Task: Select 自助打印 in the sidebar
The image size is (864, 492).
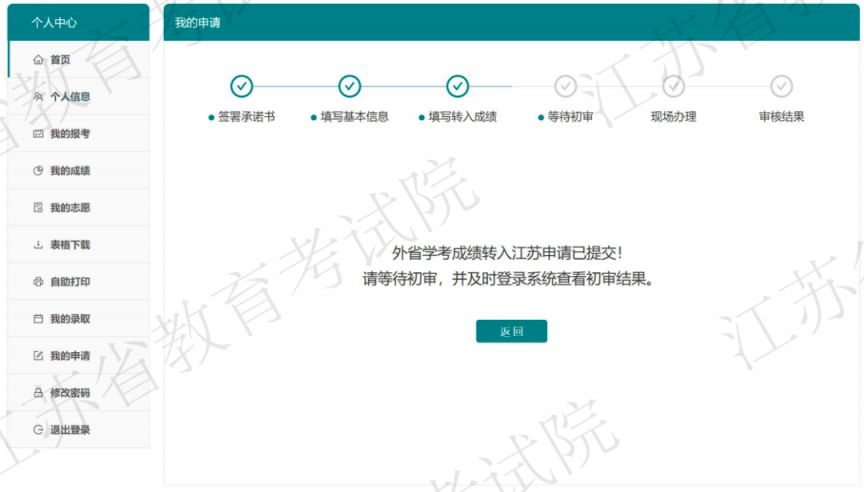Action: (78, 282)
